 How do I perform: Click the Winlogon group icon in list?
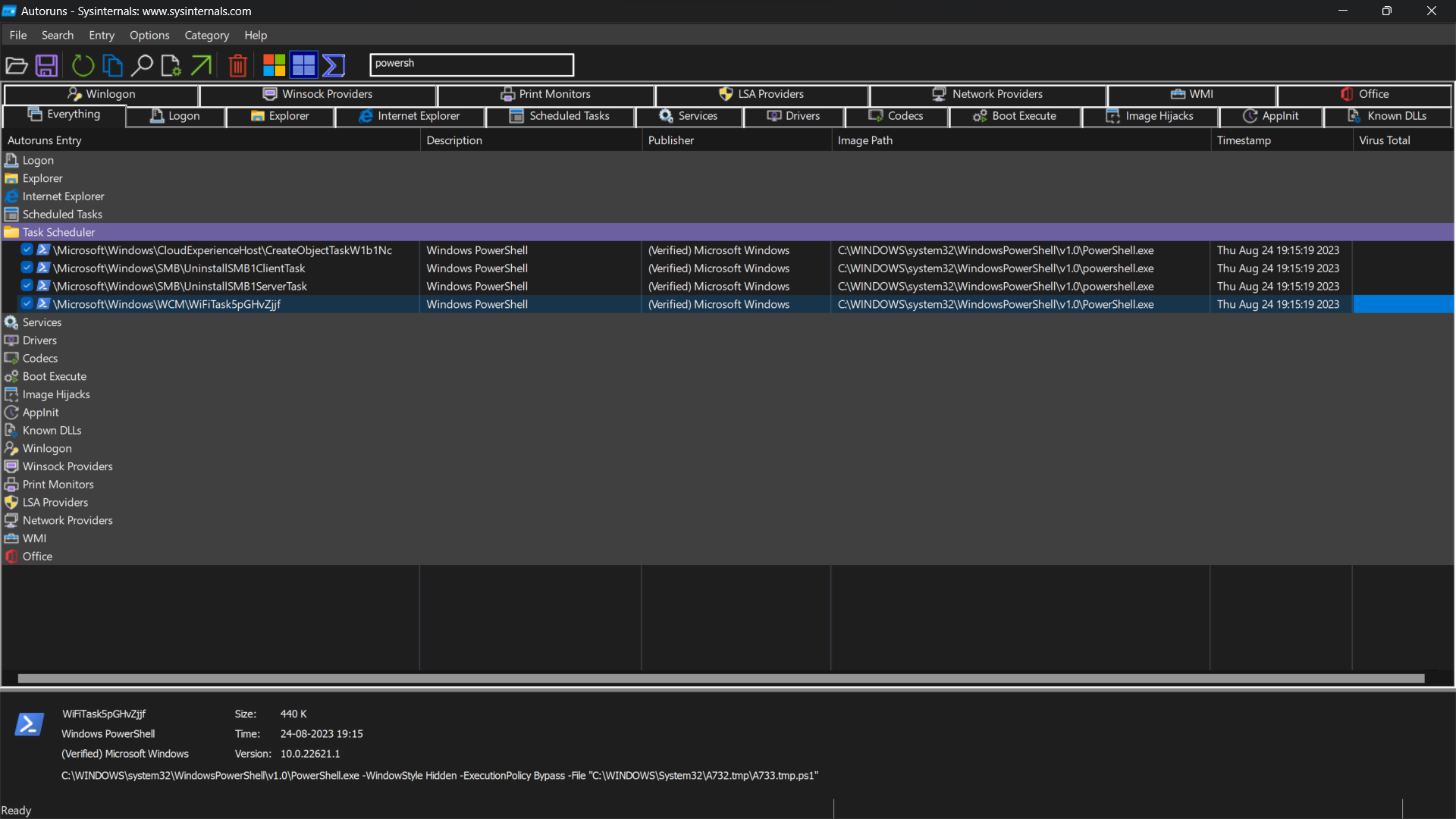pos(11,448)
